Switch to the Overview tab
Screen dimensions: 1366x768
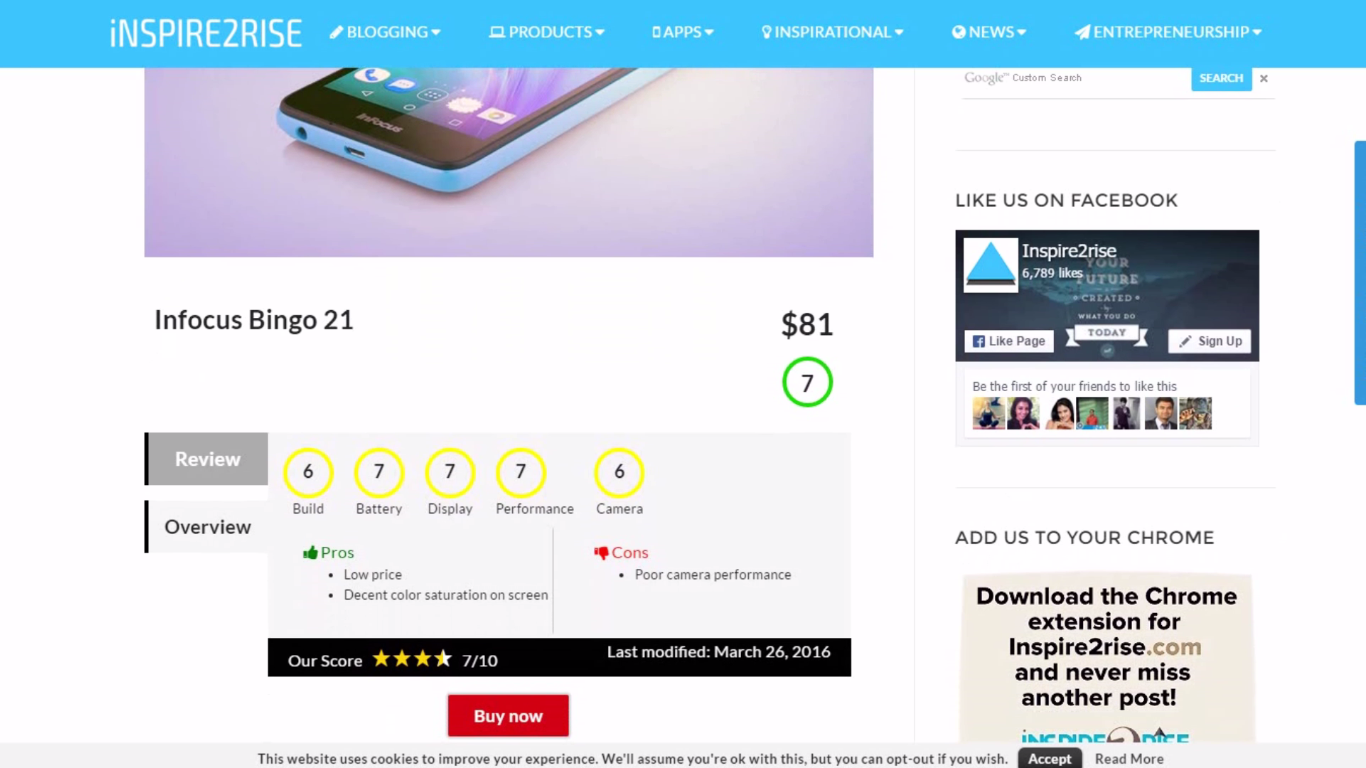(207, 527)
